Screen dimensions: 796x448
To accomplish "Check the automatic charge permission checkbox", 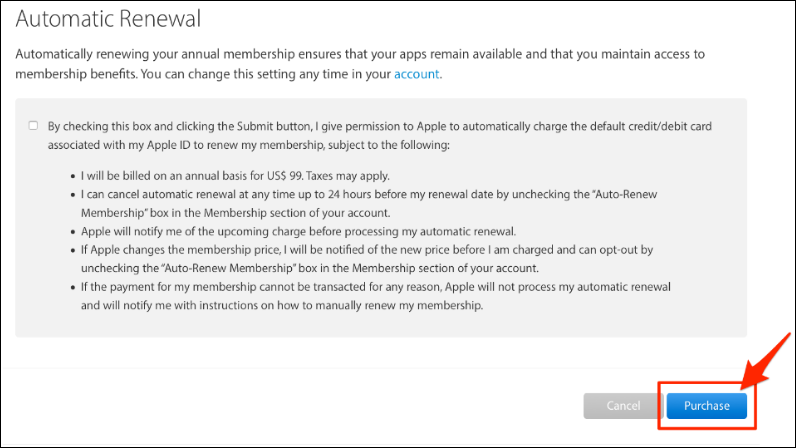I will [x=33, y=126].
